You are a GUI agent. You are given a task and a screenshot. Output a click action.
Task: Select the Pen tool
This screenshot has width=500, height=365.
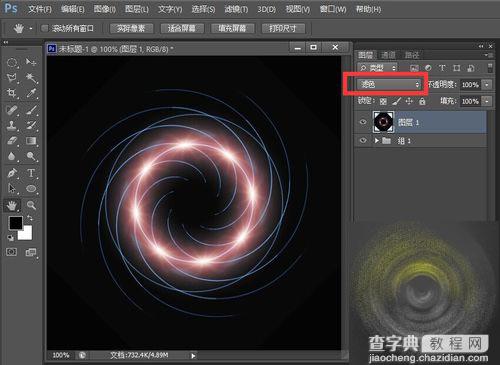12,173
